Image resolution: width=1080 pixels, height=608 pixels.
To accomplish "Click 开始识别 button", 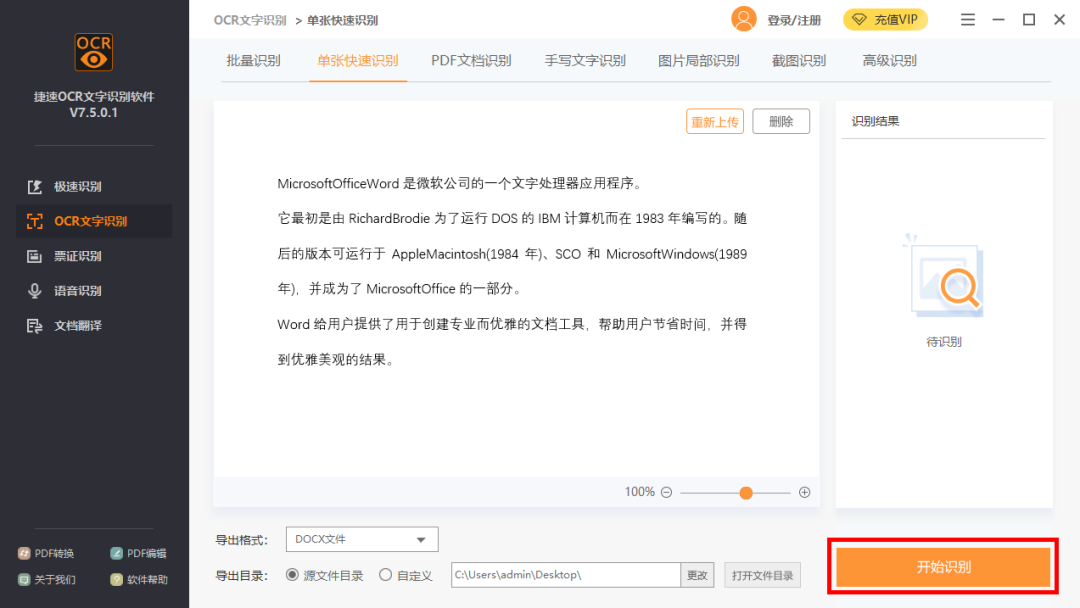I will [944, 567].
